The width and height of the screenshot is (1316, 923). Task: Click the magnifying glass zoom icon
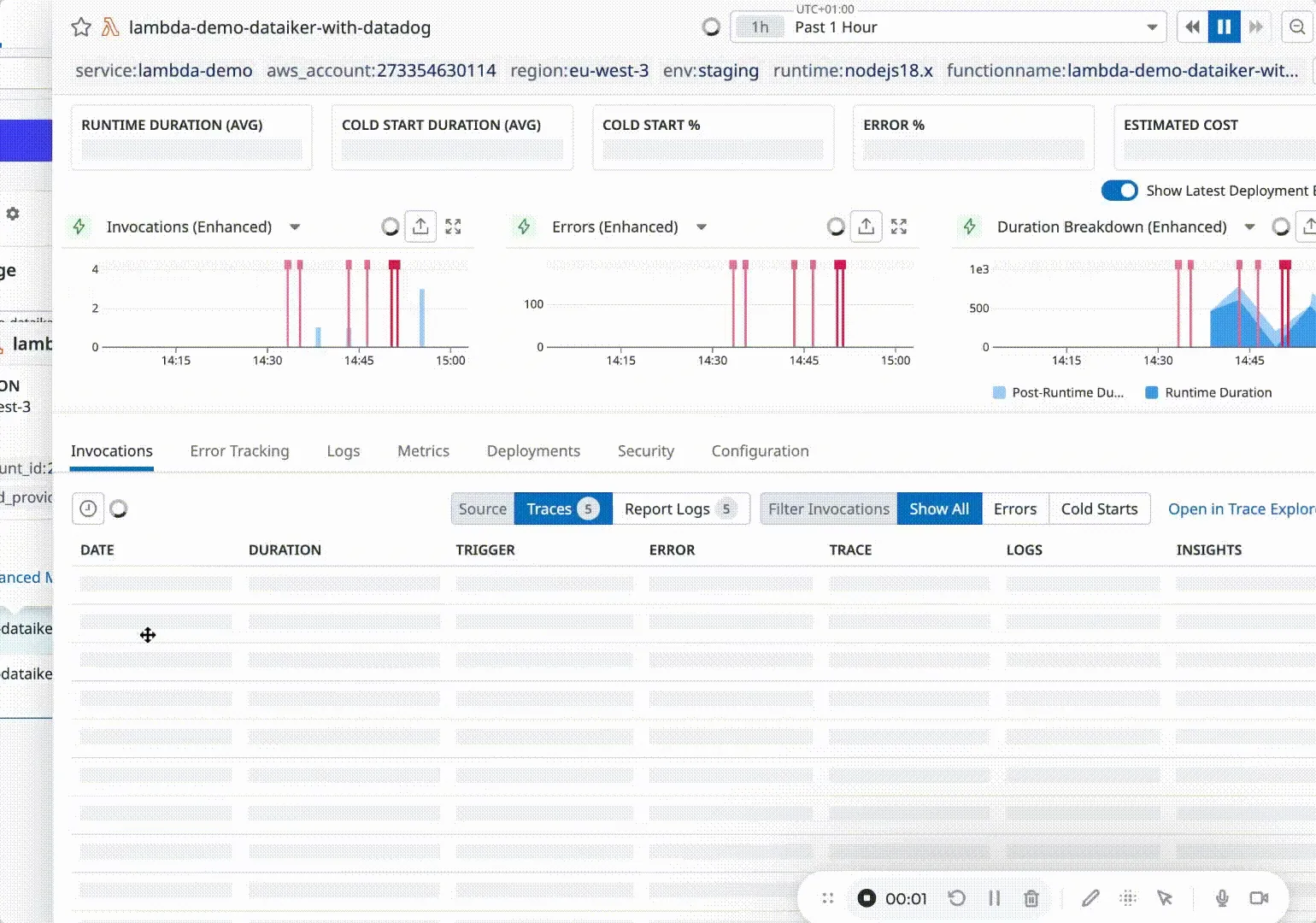tap(1295, 26)
